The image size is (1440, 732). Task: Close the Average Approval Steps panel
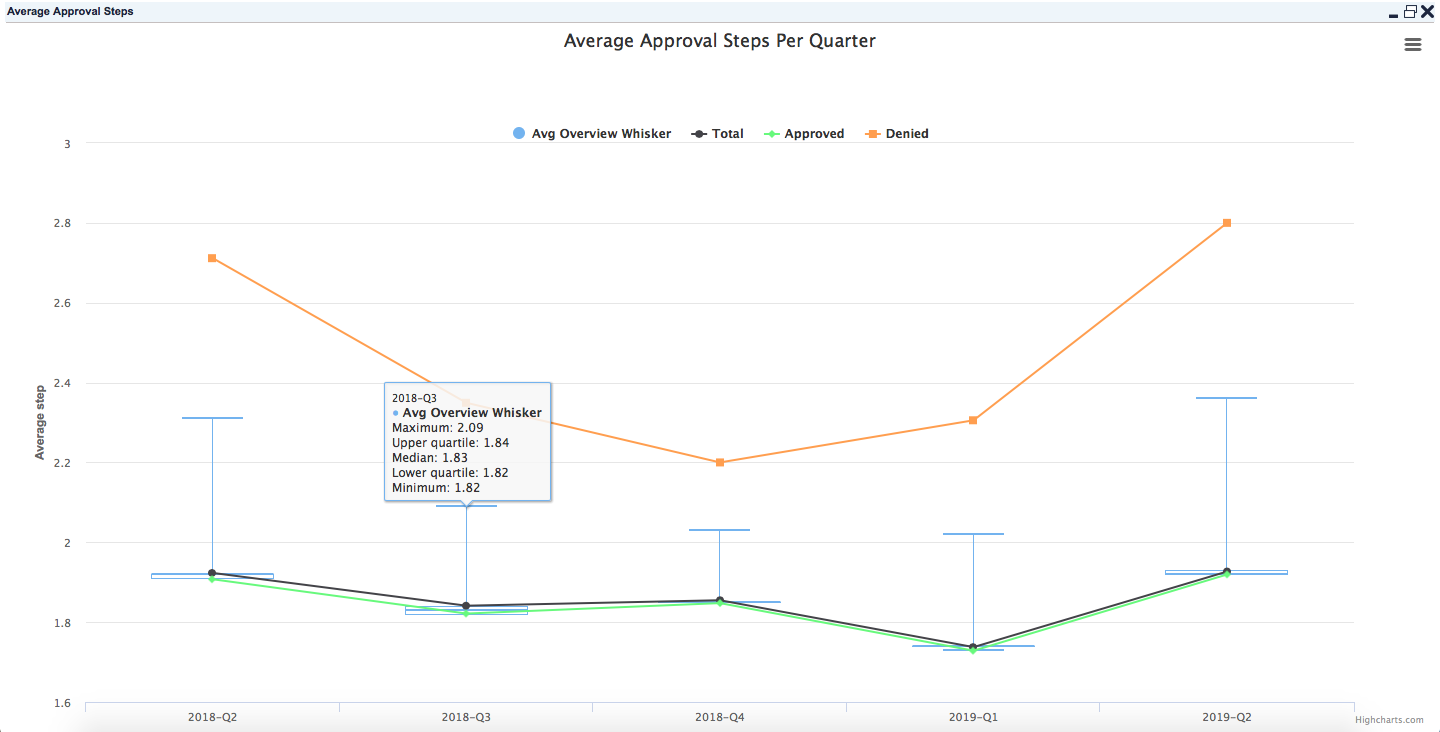(x=1427, y=12)
